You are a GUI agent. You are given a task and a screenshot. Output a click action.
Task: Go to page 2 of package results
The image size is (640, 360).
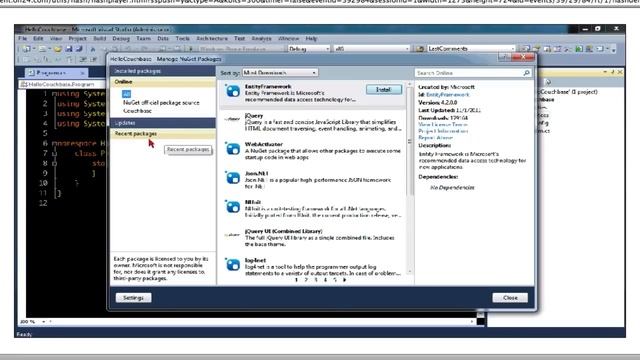click(306, 280)
